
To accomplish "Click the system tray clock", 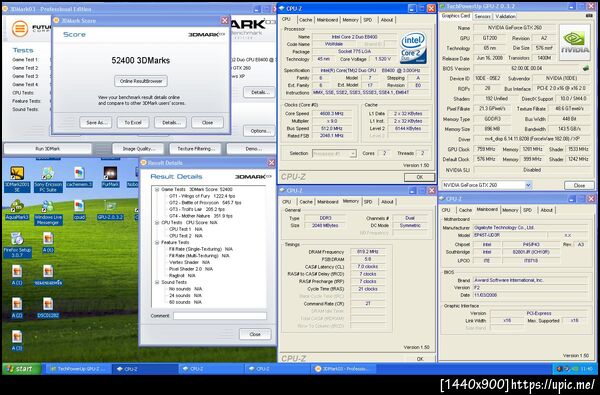I will (x=585, y=369).
